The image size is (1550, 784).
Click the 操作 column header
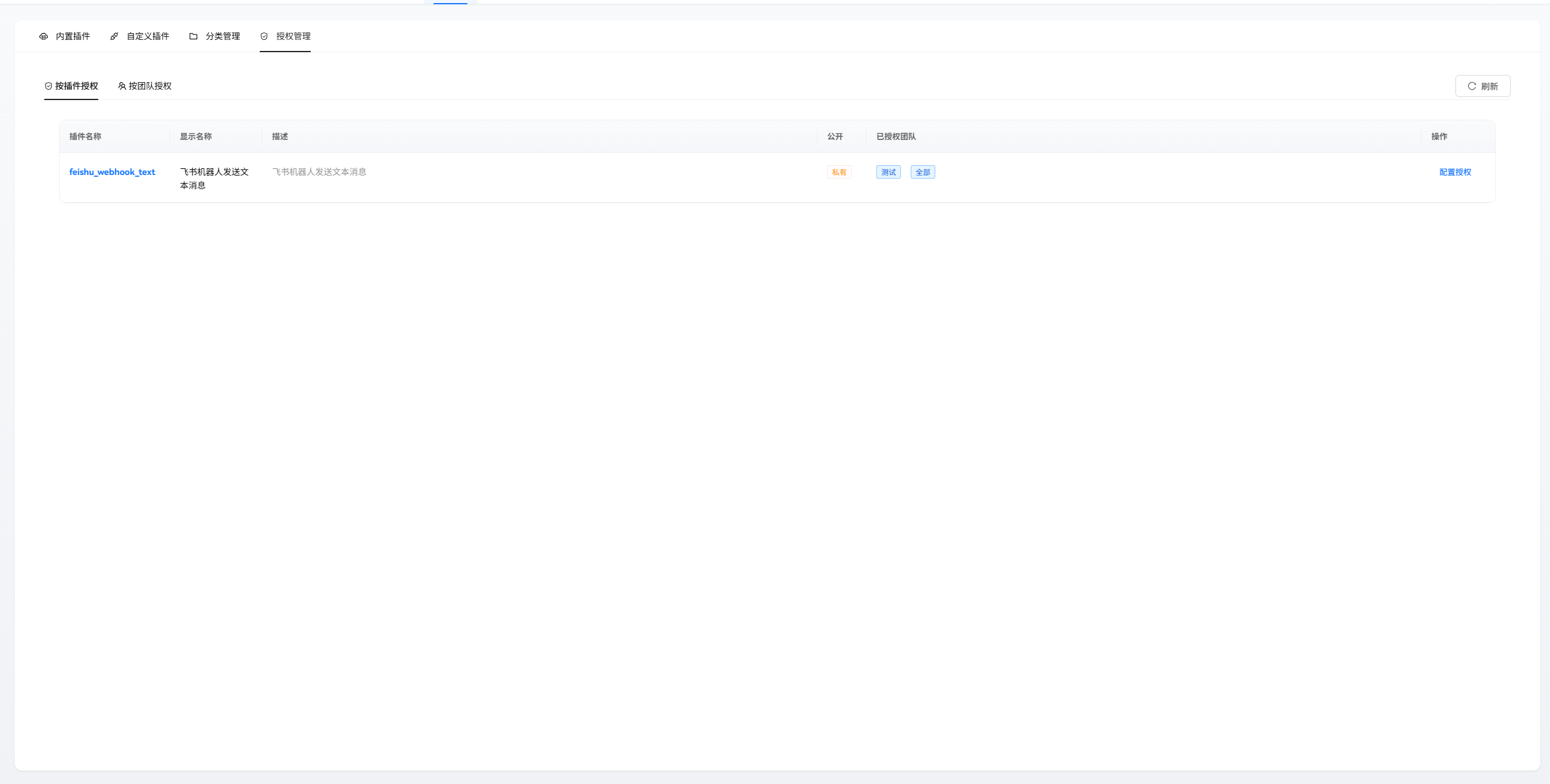(x=1439, y=136)
